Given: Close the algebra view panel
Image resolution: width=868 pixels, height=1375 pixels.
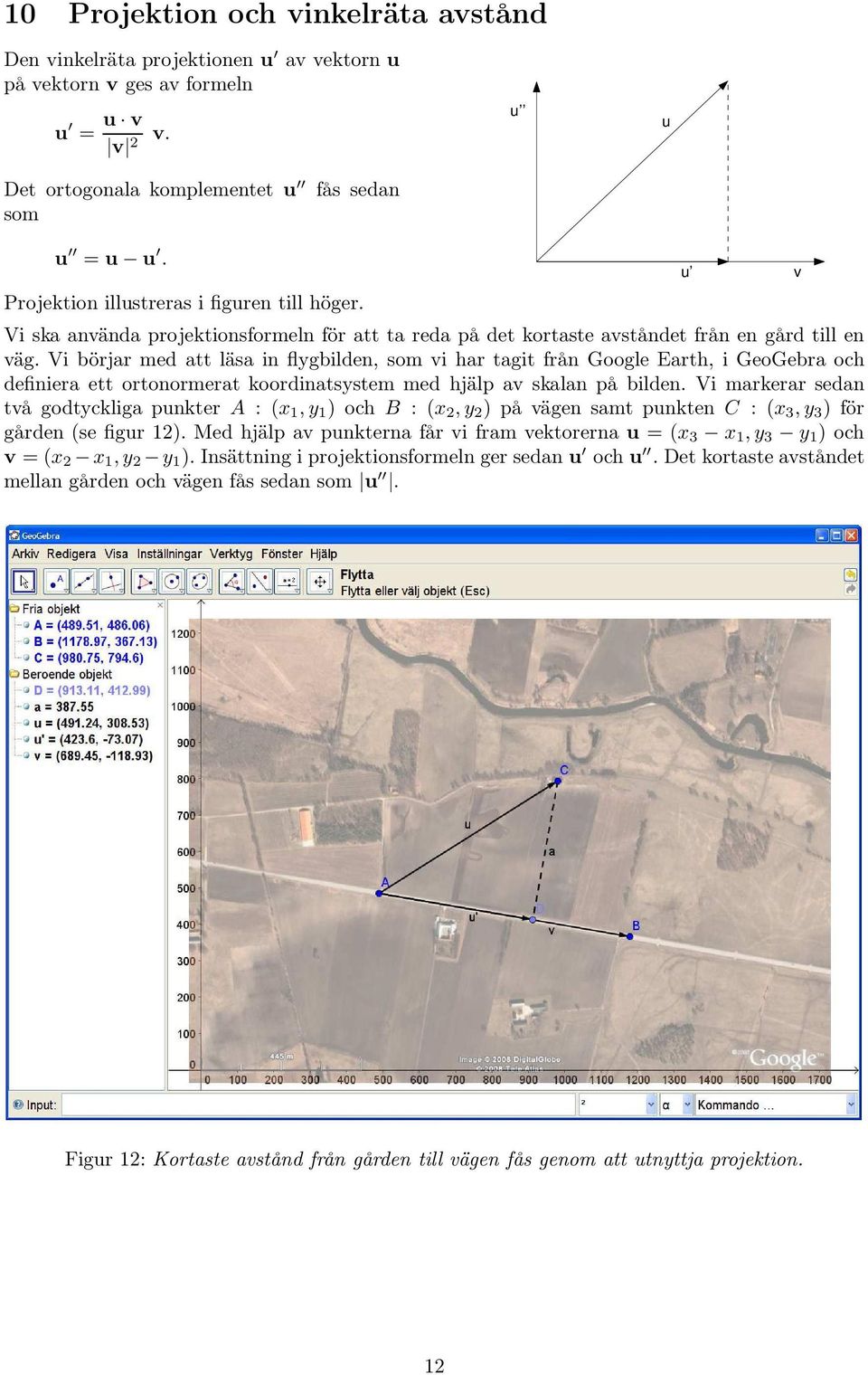Looking at the screenshot, I should [161, 605].
